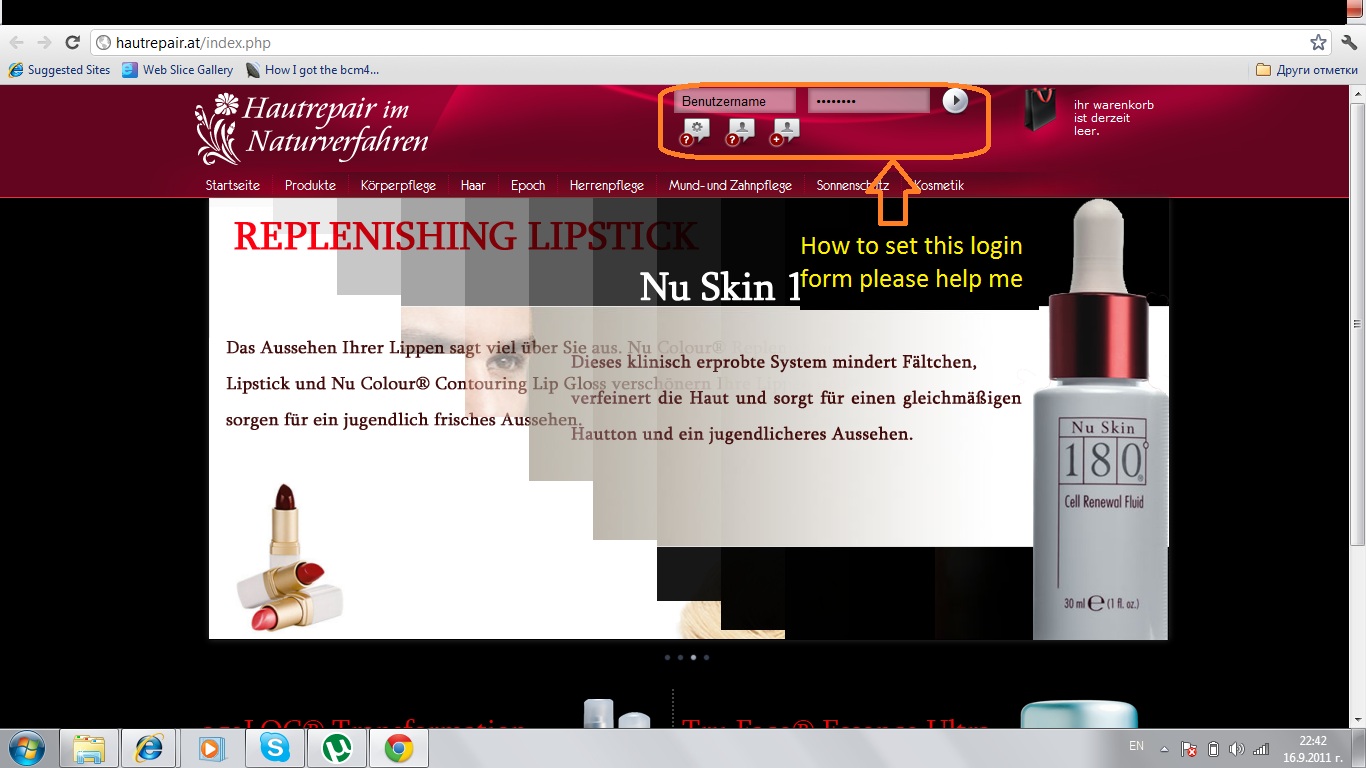
Task: Open Action Center flag tray icon
Action: point(1189,749)
